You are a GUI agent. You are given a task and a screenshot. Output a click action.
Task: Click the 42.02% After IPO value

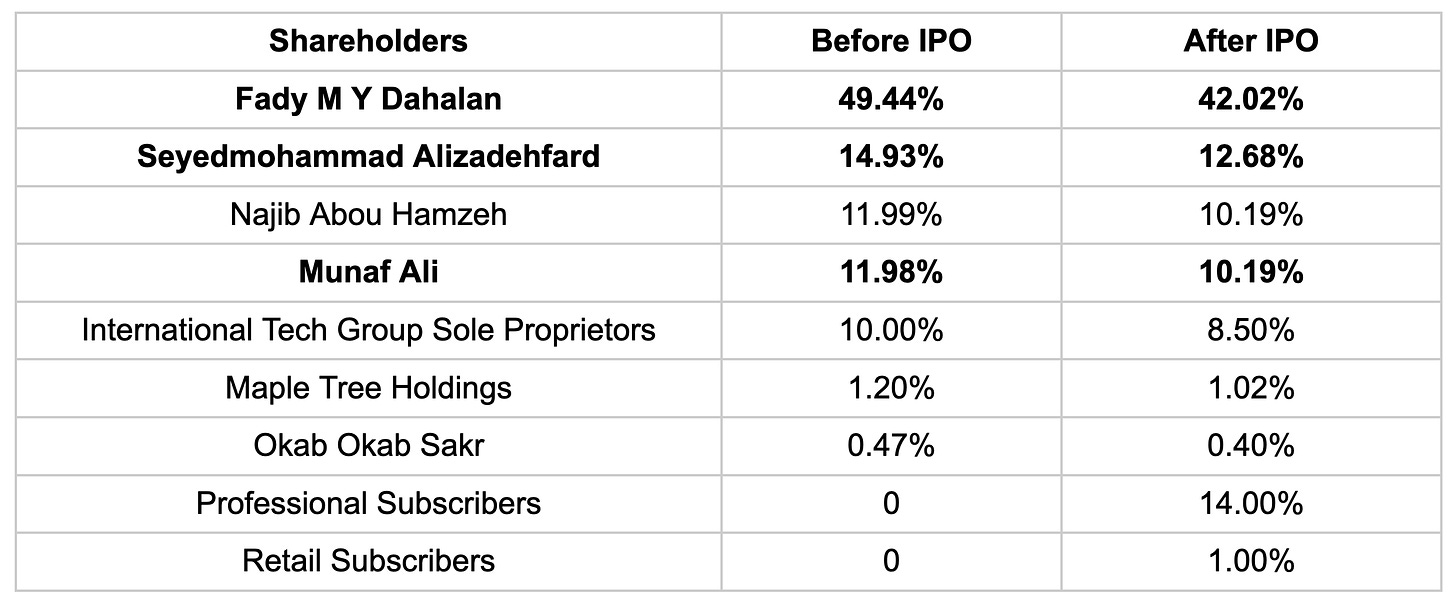(1251, 99)
